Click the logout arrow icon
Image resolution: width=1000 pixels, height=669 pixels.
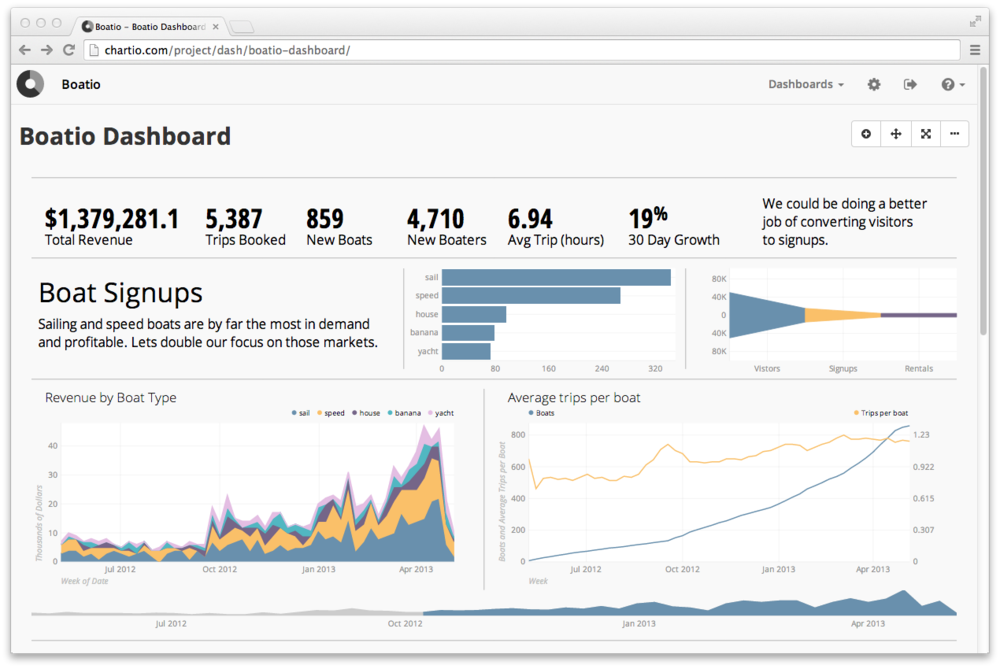click(x=910, y=84)
